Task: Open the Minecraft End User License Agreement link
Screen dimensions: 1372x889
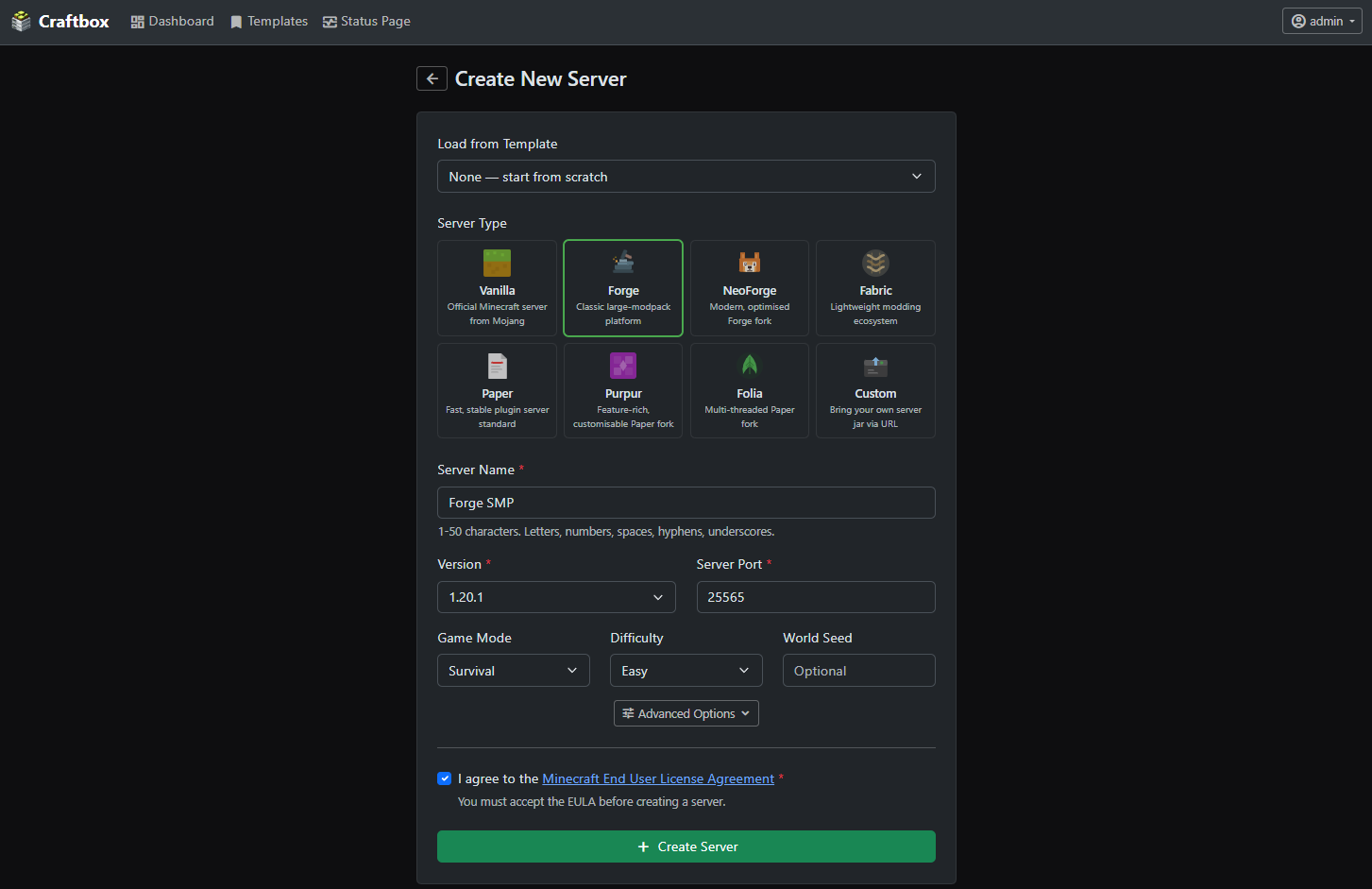Action: pos(658,778)
